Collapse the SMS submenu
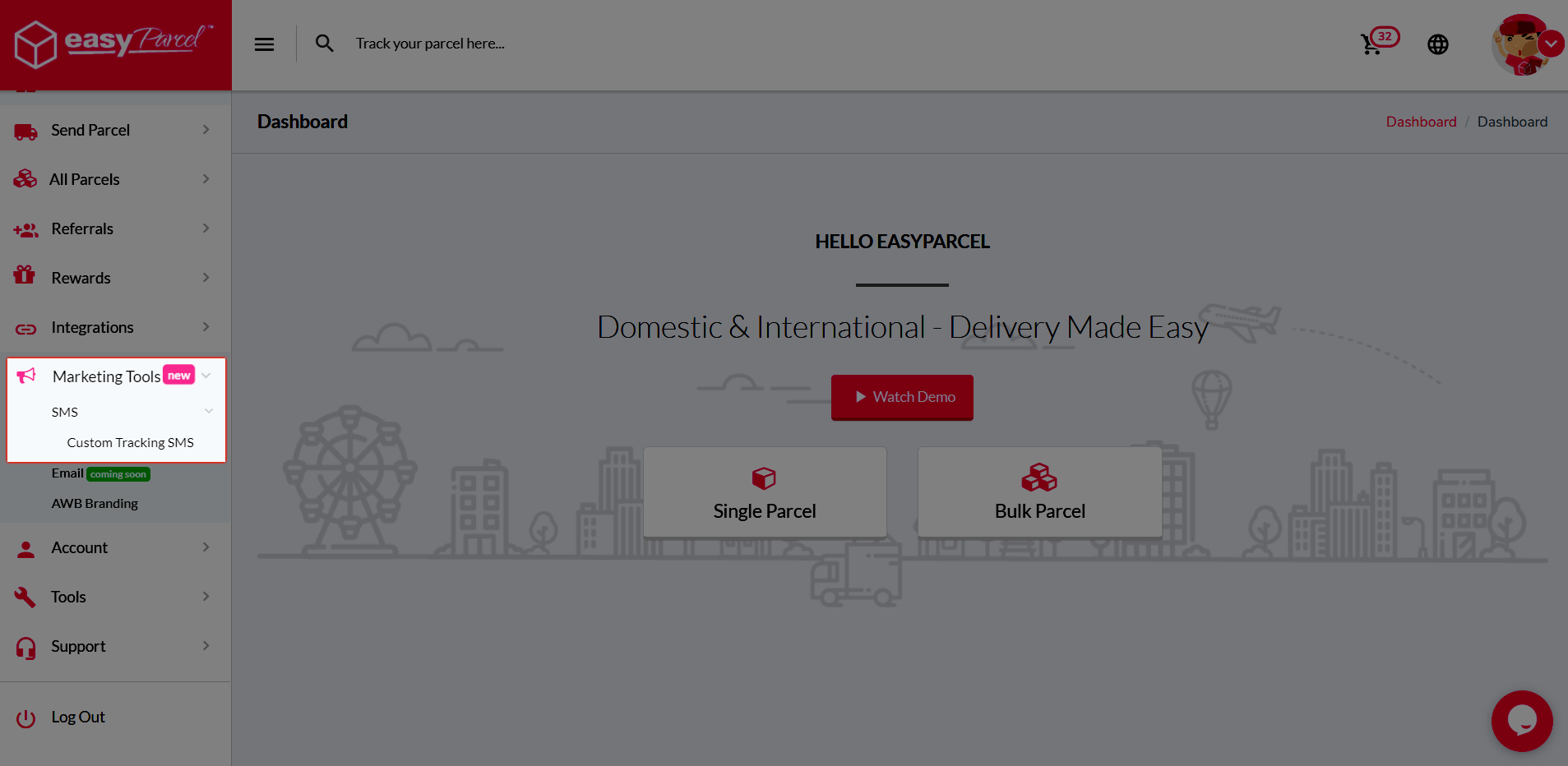 [x=208, y=411]
